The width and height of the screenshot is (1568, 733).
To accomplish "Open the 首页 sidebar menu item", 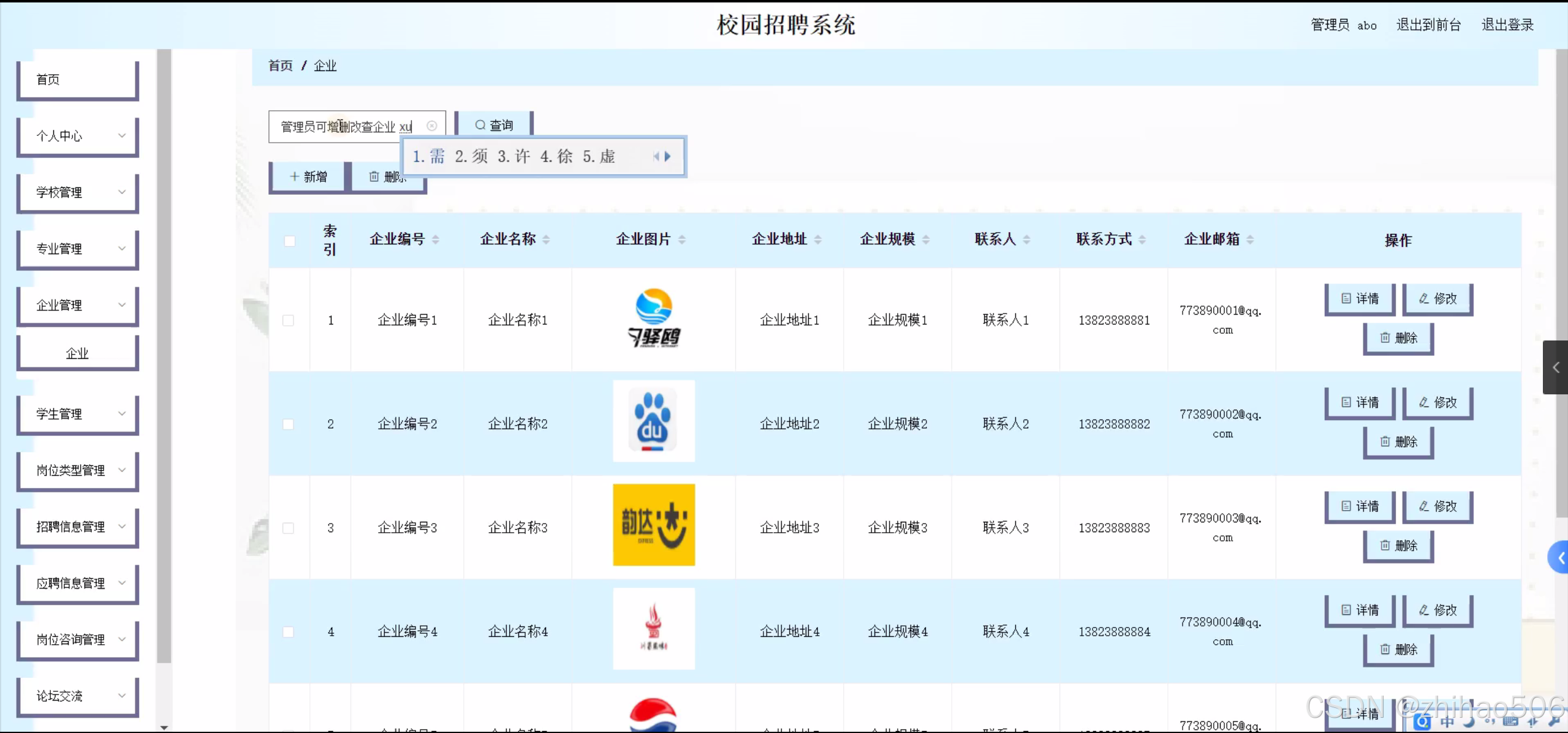I will coord(78,80).
